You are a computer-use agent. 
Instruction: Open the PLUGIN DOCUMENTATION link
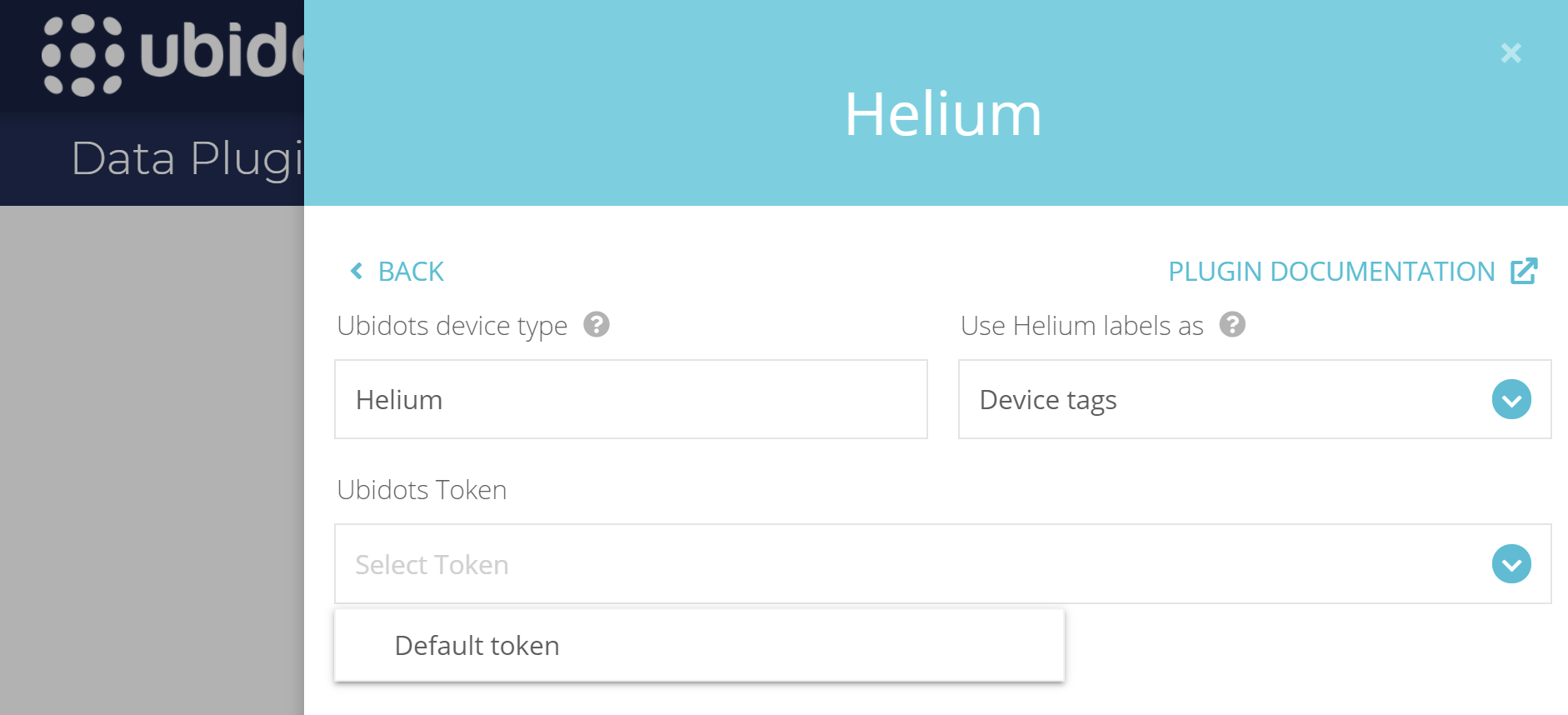(x=1331, y=272)
